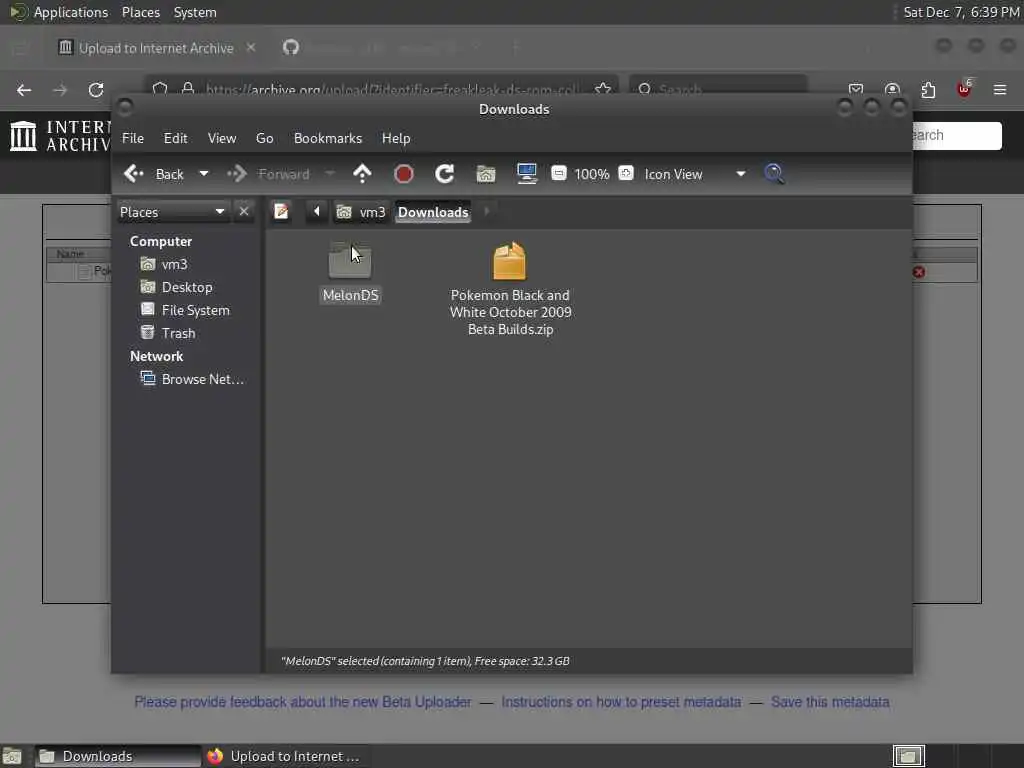This screenshot has height=768, width=1024.
Task: Click the Search magnifier in the toolbar
Action: [774, 174]
